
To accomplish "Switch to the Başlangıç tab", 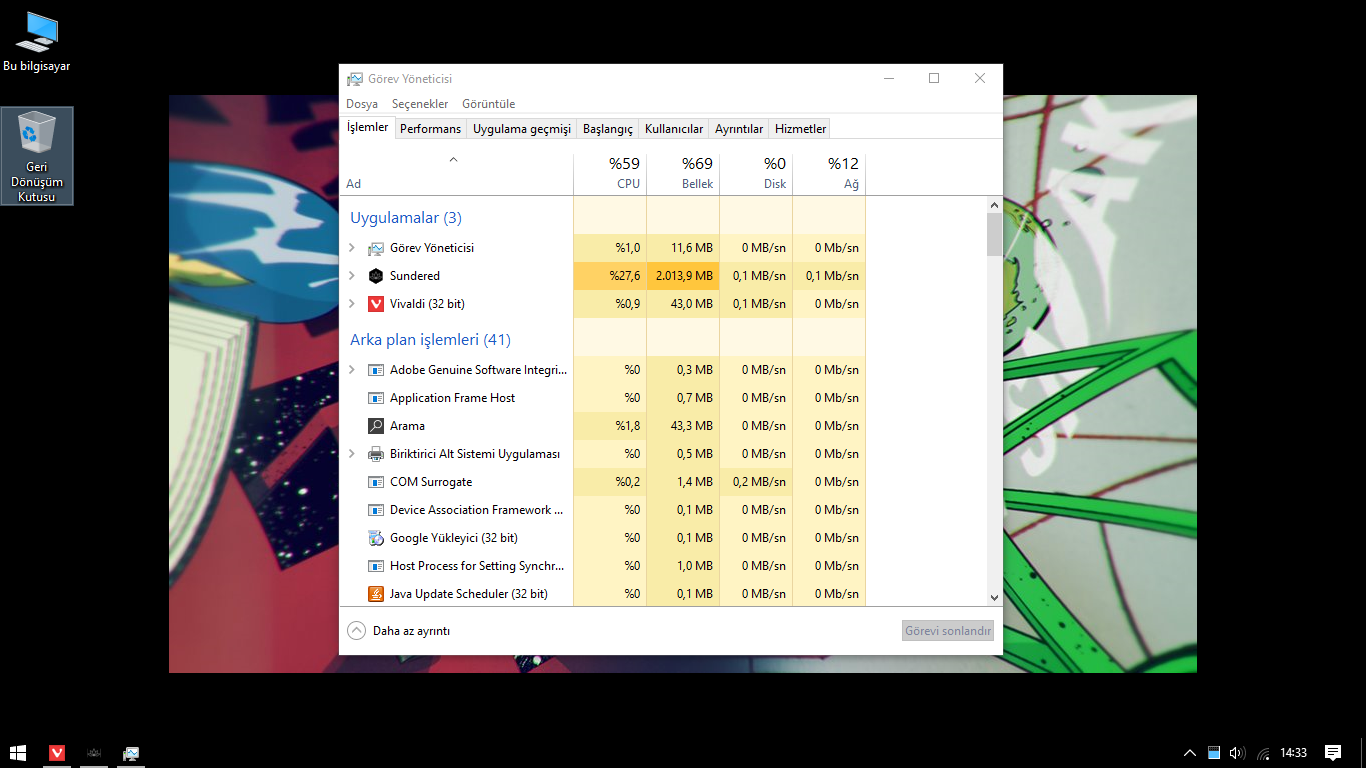I will pos(608,129).
